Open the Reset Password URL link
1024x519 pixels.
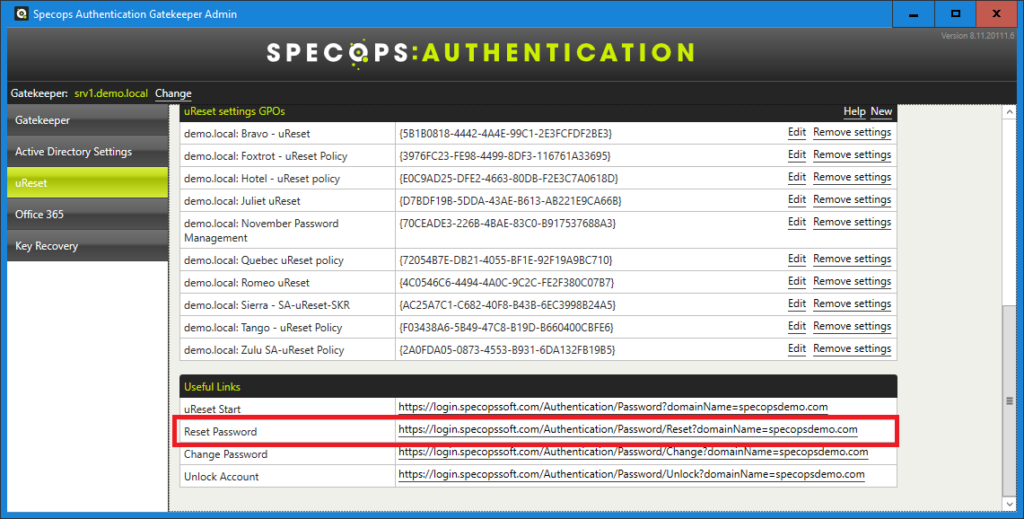coord(628,430)
